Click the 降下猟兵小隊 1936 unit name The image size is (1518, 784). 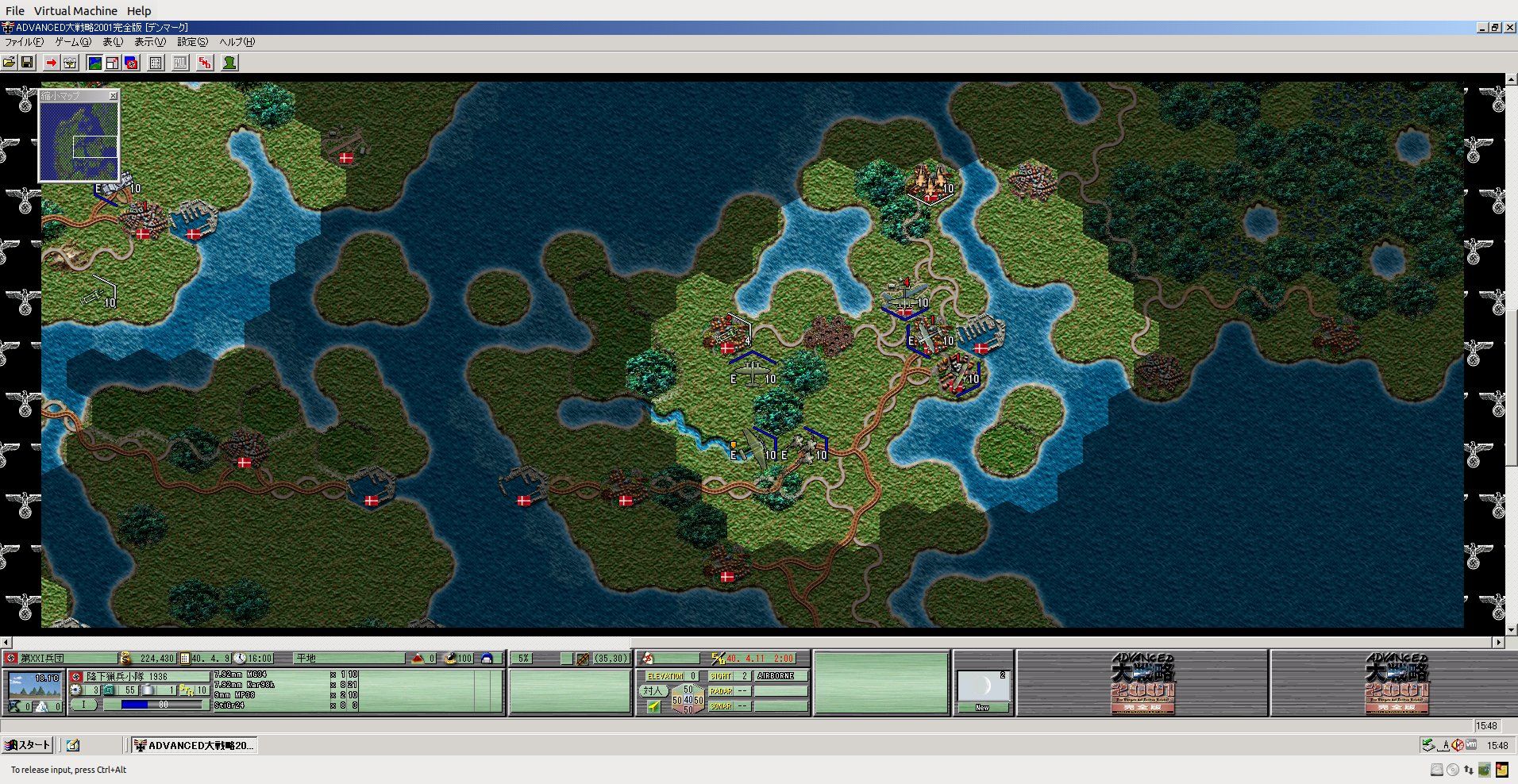point(127,677)
